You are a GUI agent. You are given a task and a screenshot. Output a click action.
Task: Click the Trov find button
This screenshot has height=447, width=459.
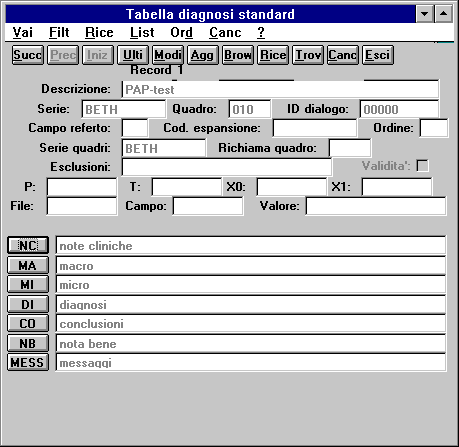(308, 55)
